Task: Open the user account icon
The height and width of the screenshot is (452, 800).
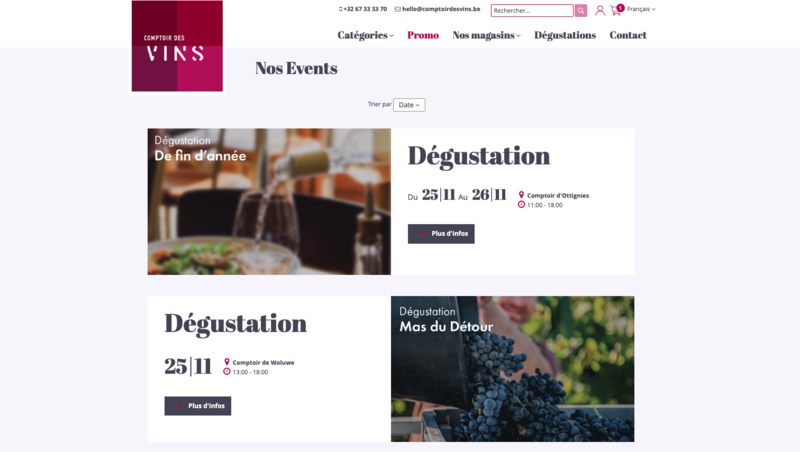Action: click(x=600, y=10)
